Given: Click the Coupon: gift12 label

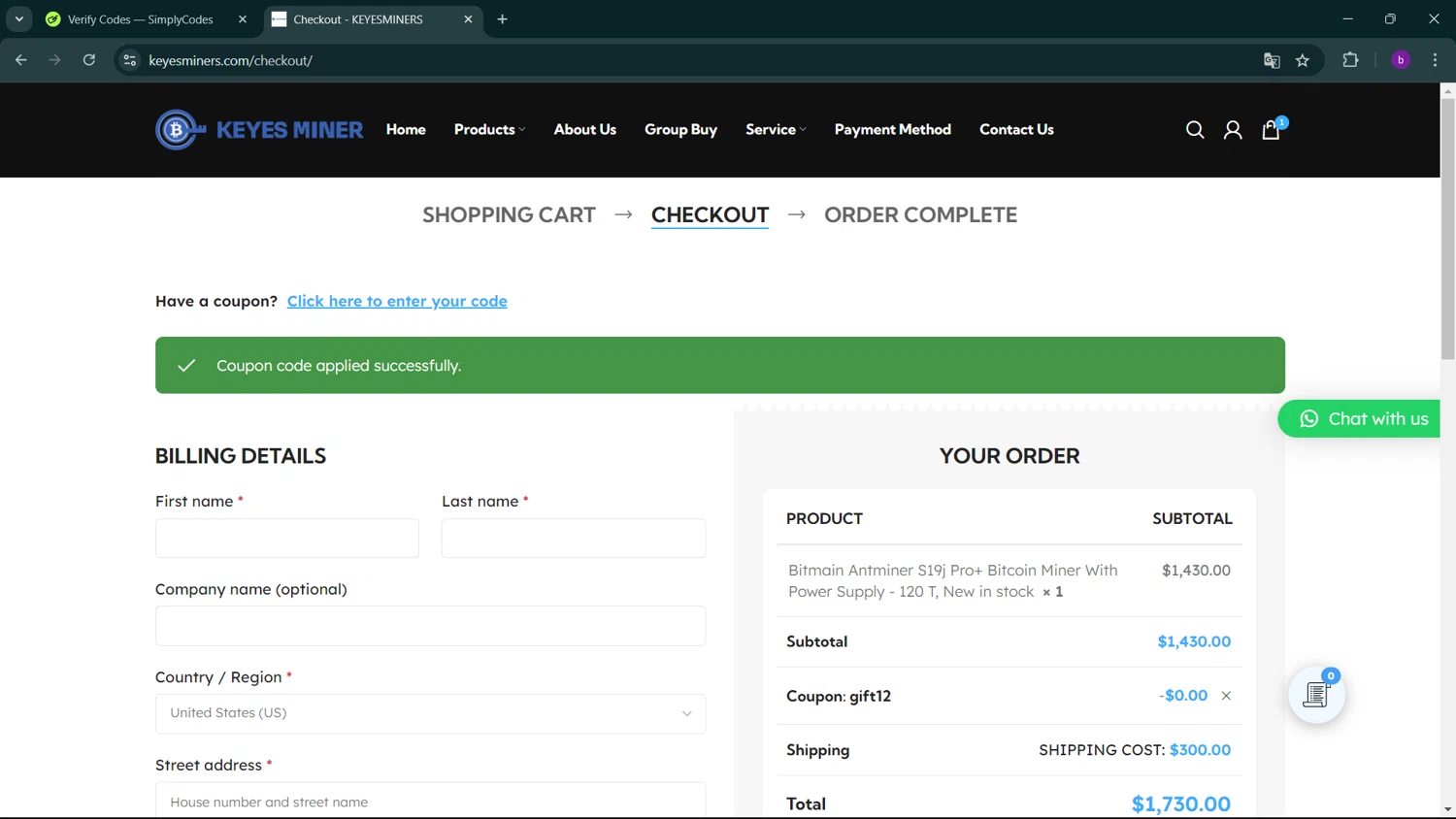Looking at the screenshot, I should pos(839,696).
